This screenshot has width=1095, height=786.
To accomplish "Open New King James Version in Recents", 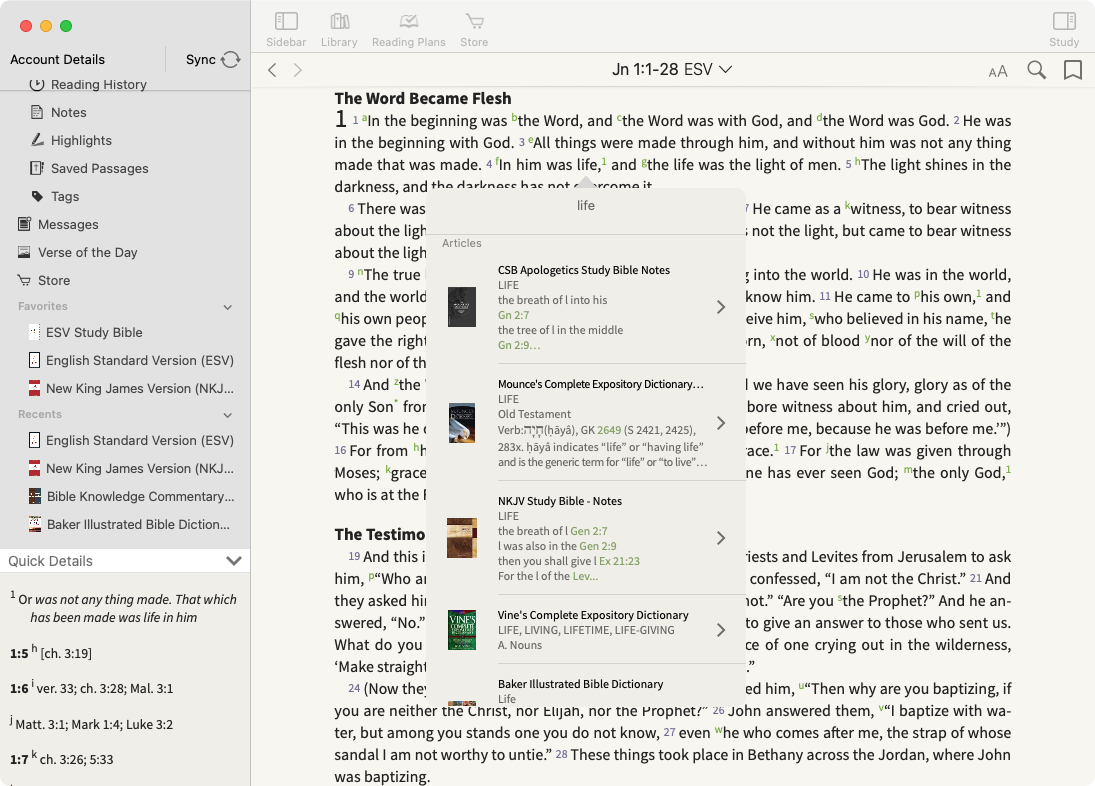I will pyautogui.click(x=140, y=468).
